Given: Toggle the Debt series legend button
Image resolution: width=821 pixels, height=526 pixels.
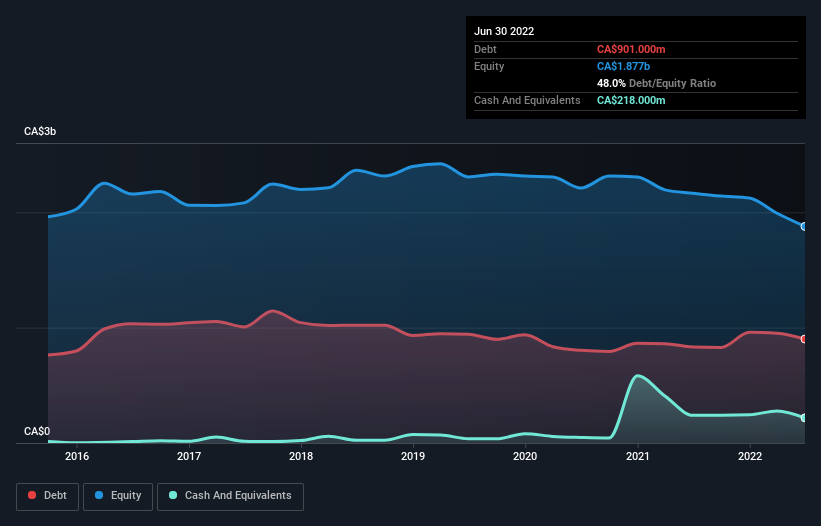Looking at the screenshot, I should (x=47, y=496).
